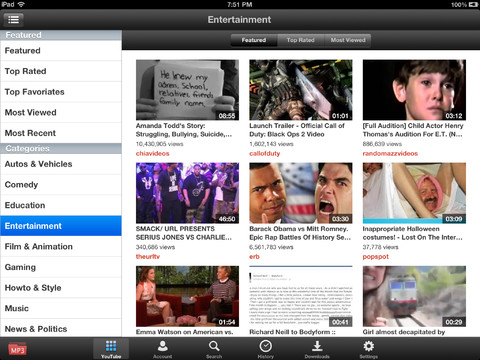
Task: Play the Richard Neill to Bodyform thumbnail
Action: [301, 296]
